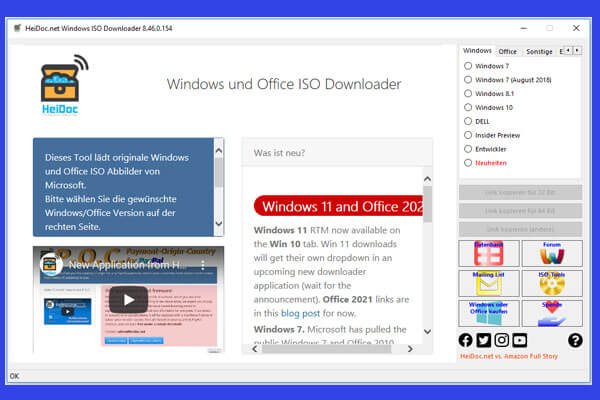Screen dimensions: 600x400
Task: Switch to the Windows tab
Action: point(477,51)
